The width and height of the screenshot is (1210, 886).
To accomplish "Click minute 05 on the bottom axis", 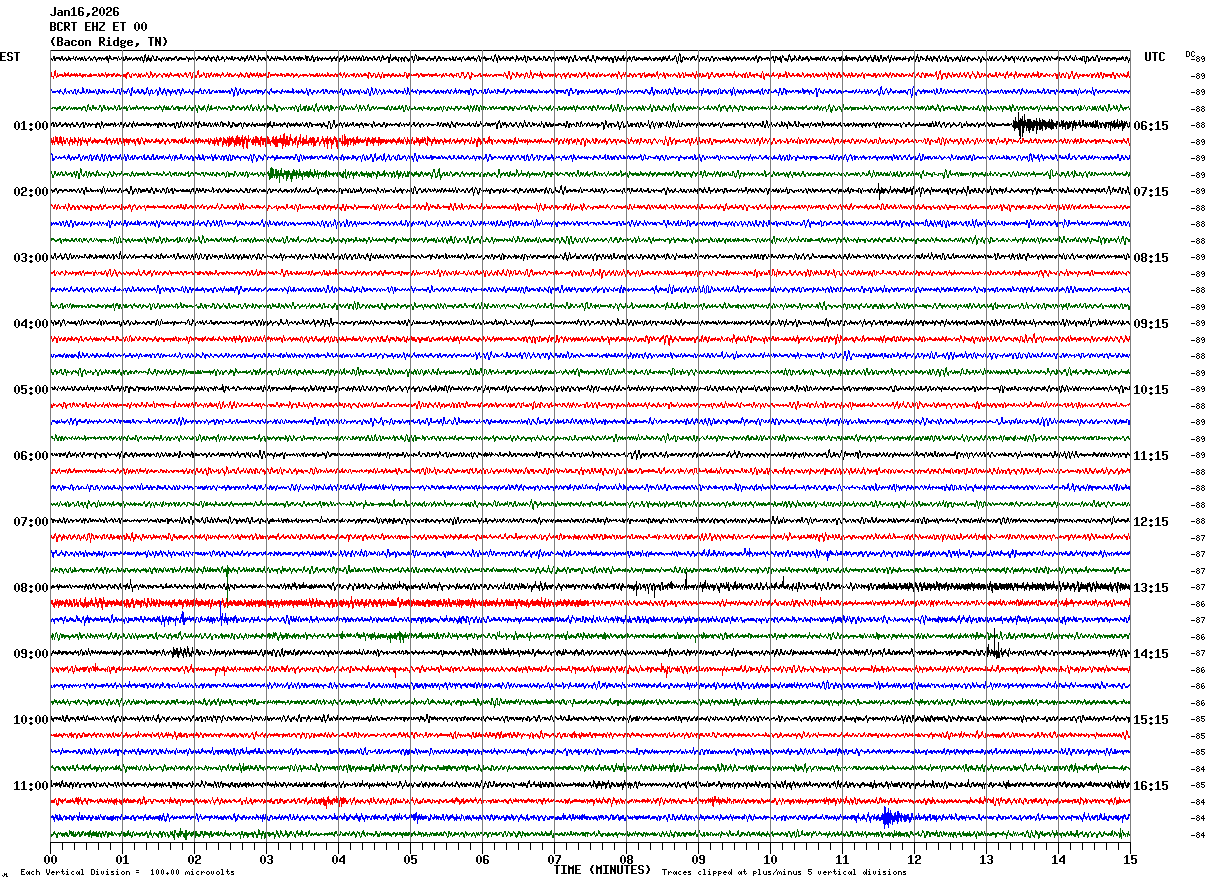I will 410,859.
